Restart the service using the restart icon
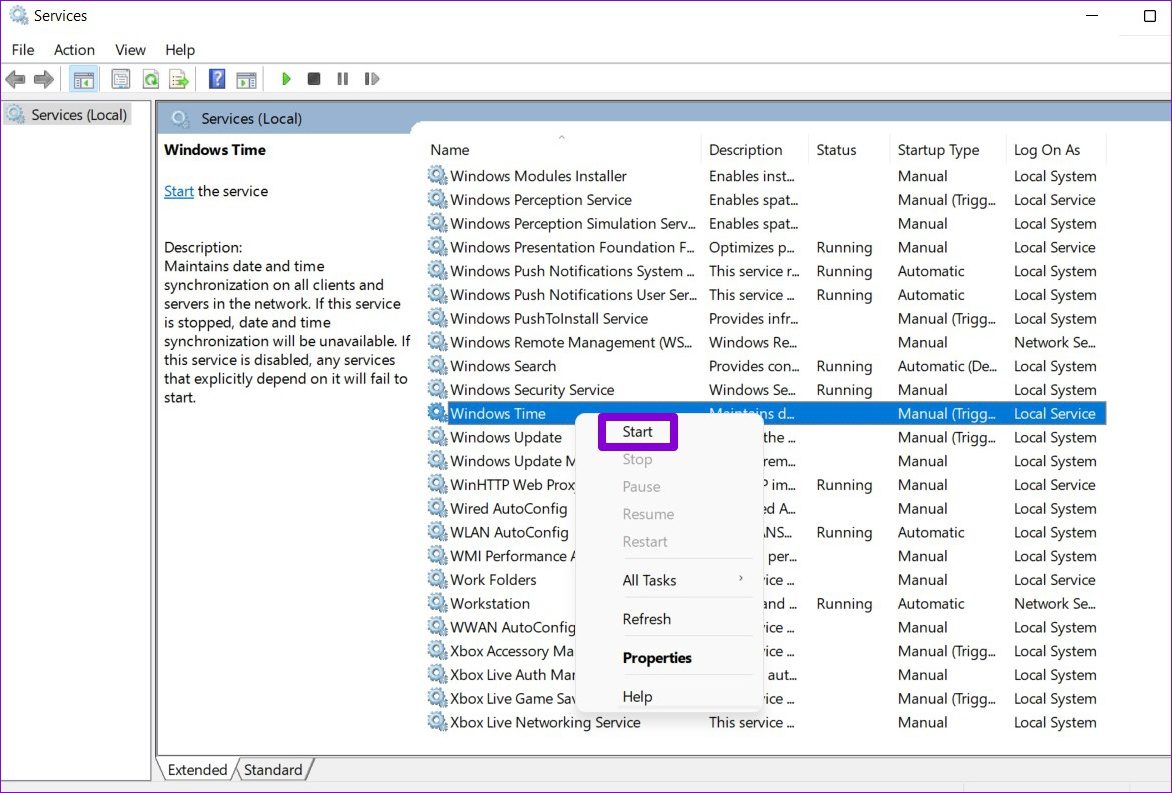Screen dimensions: 1172x793 [372, 79]
